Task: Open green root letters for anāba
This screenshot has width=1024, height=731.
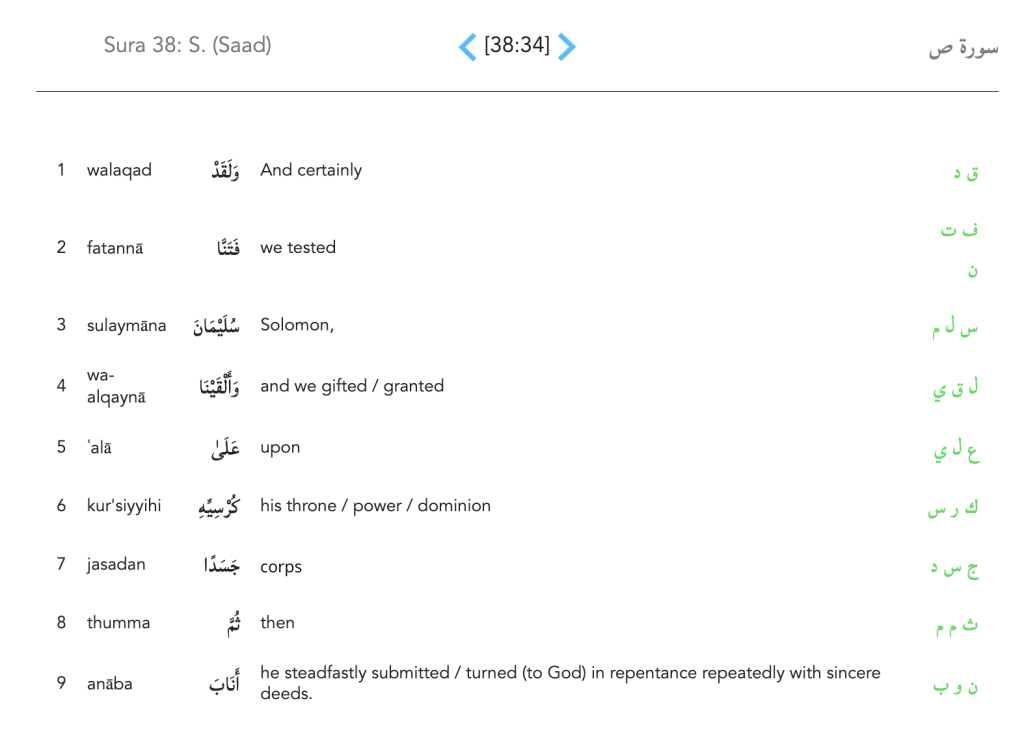Action: tap(955, 686)
